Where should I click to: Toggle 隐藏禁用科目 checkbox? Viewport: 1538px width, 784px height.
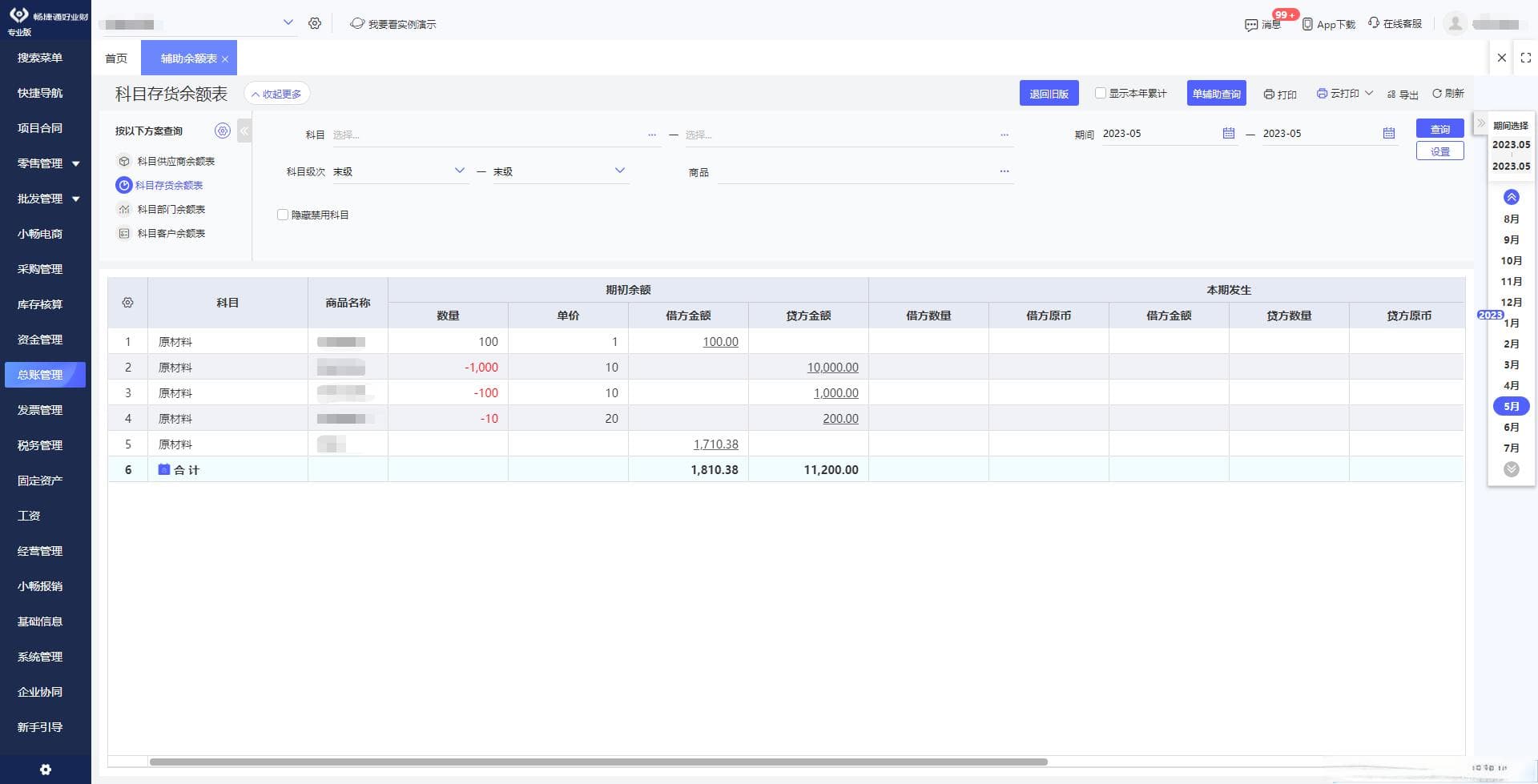coord(282,215)
